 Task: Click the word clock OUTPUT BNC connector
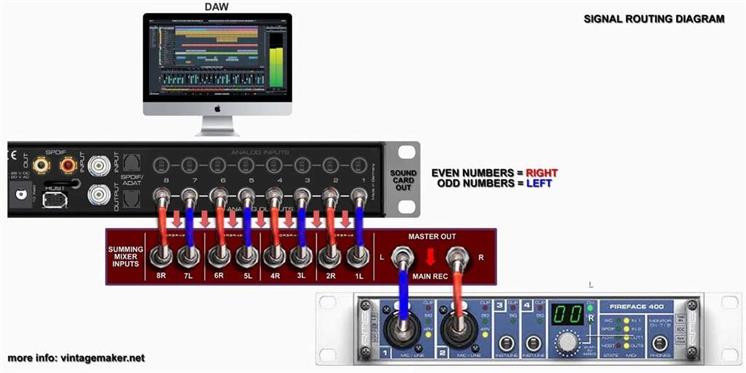point(99,196)
